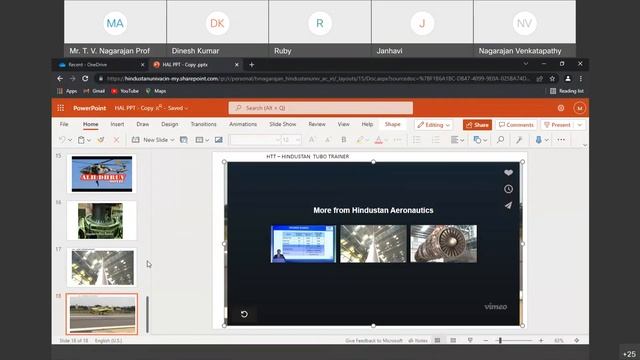Click the Comments button
This screenshot has width=640, height=360.
516,125
